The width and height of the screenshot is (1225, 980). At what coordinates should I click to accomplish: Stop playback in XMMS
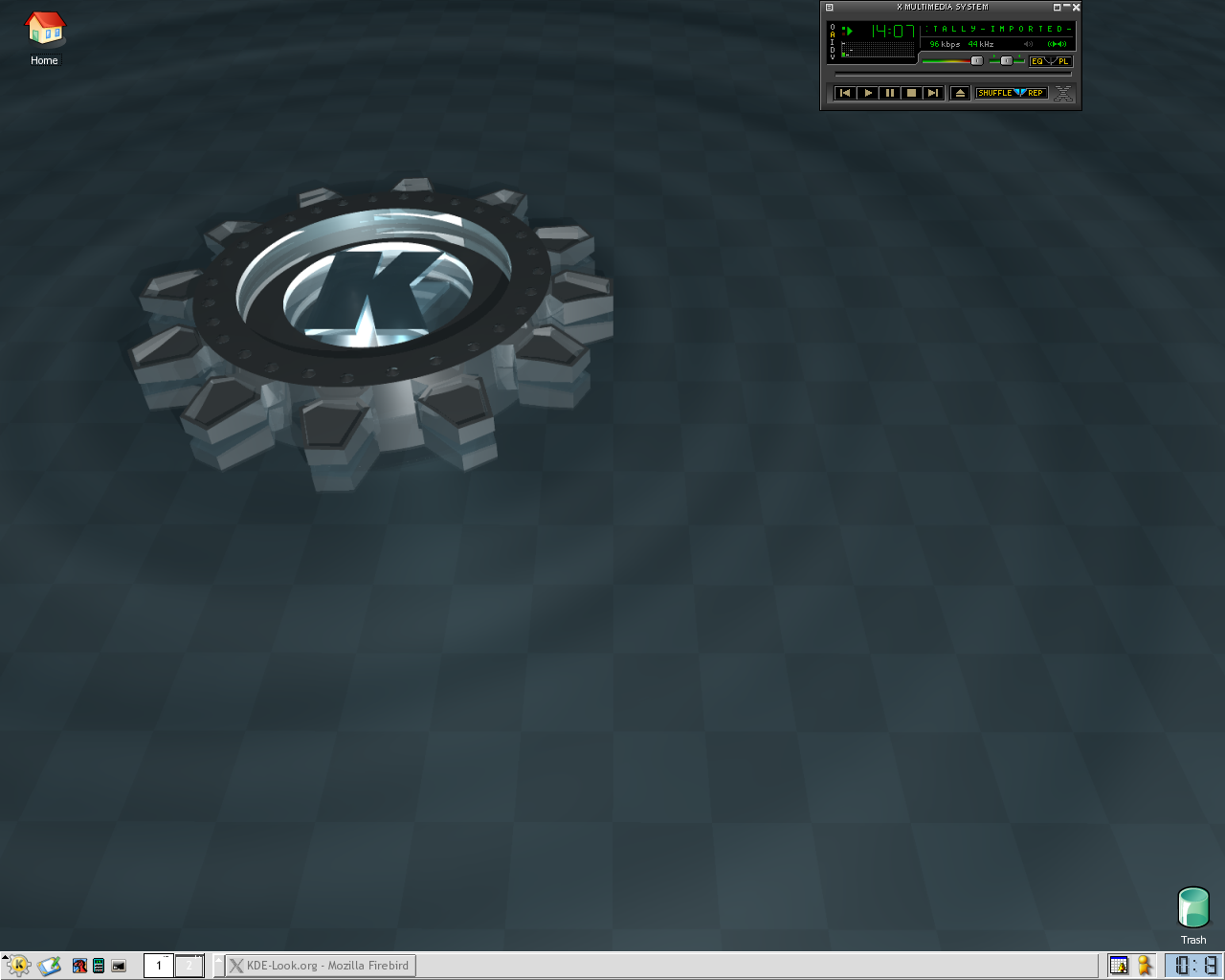(911, 93)
